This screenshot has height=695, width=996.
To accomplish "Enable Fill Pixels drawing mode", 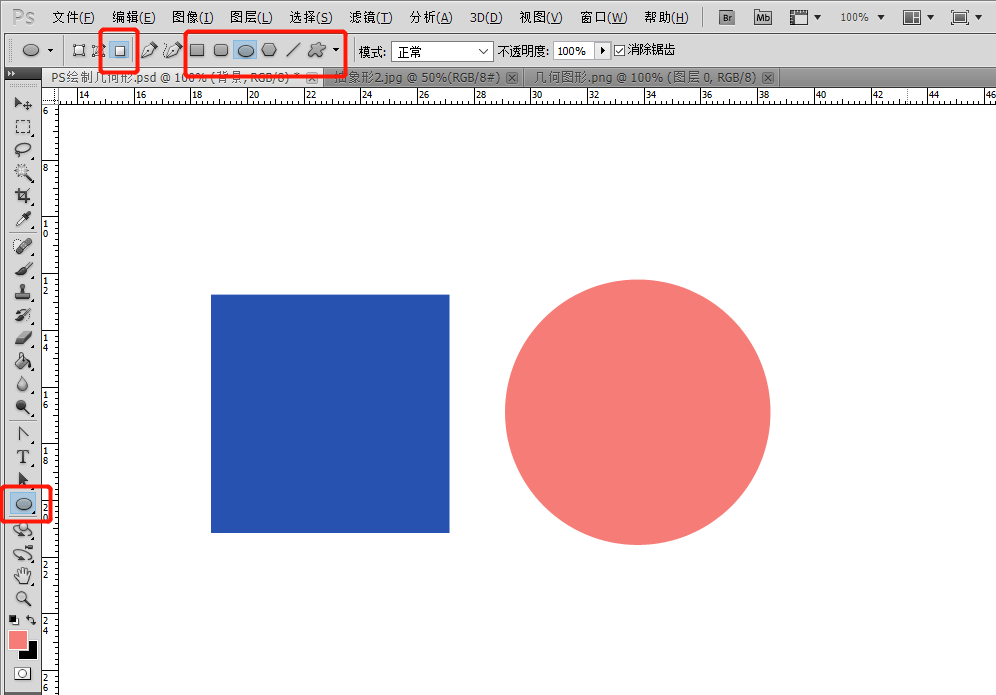I will coord(119,50).
